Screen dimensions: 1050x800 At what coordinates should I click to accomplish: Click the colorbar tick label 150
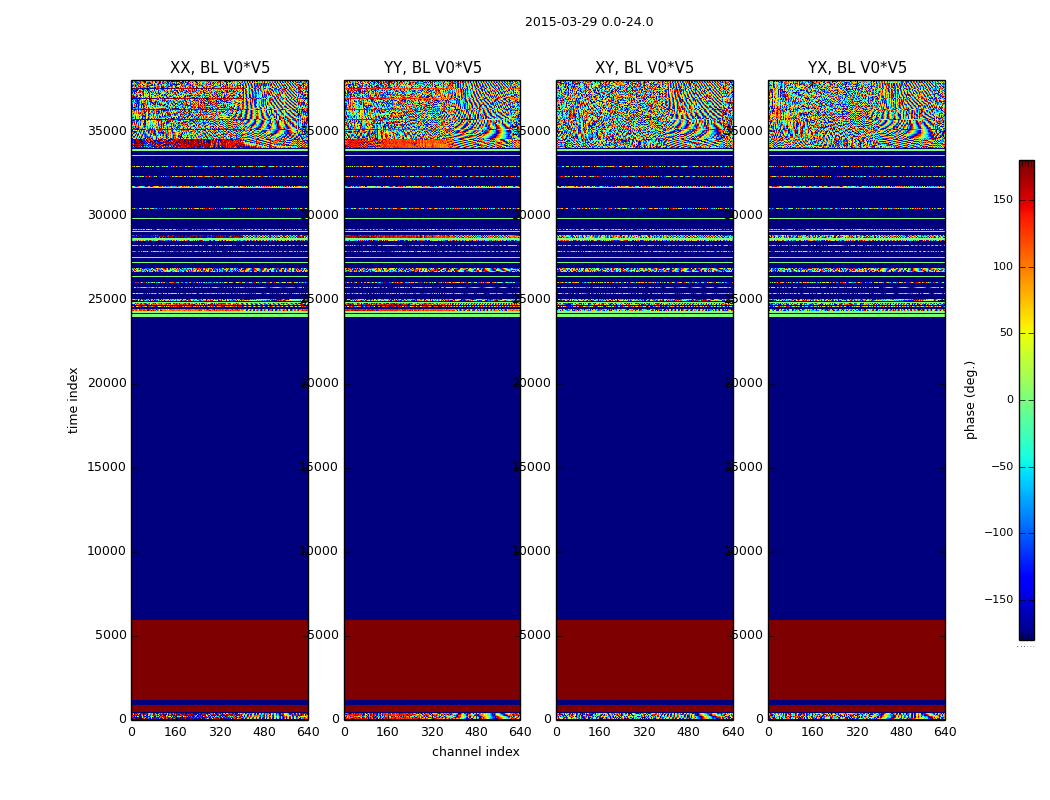1002,200
